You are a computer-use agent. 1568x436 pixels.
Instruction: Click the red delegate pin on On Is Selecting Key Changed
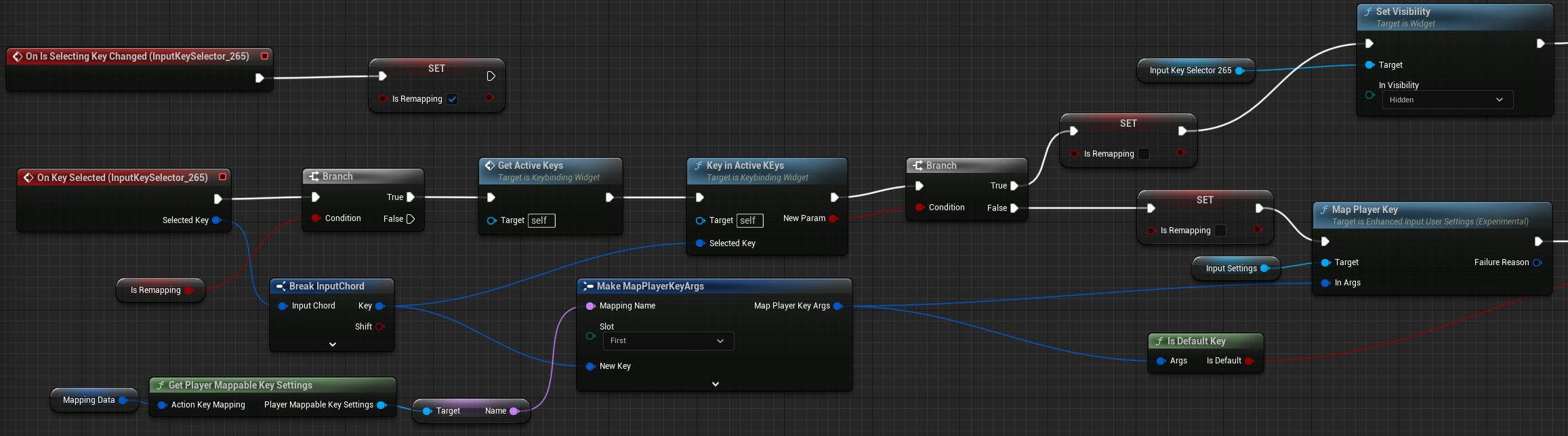tap(264, 56)
